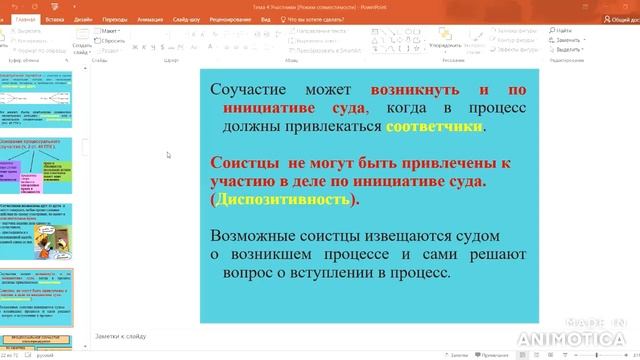Click the zoom slider handle
Screen dimensions: 640x360
597,356
